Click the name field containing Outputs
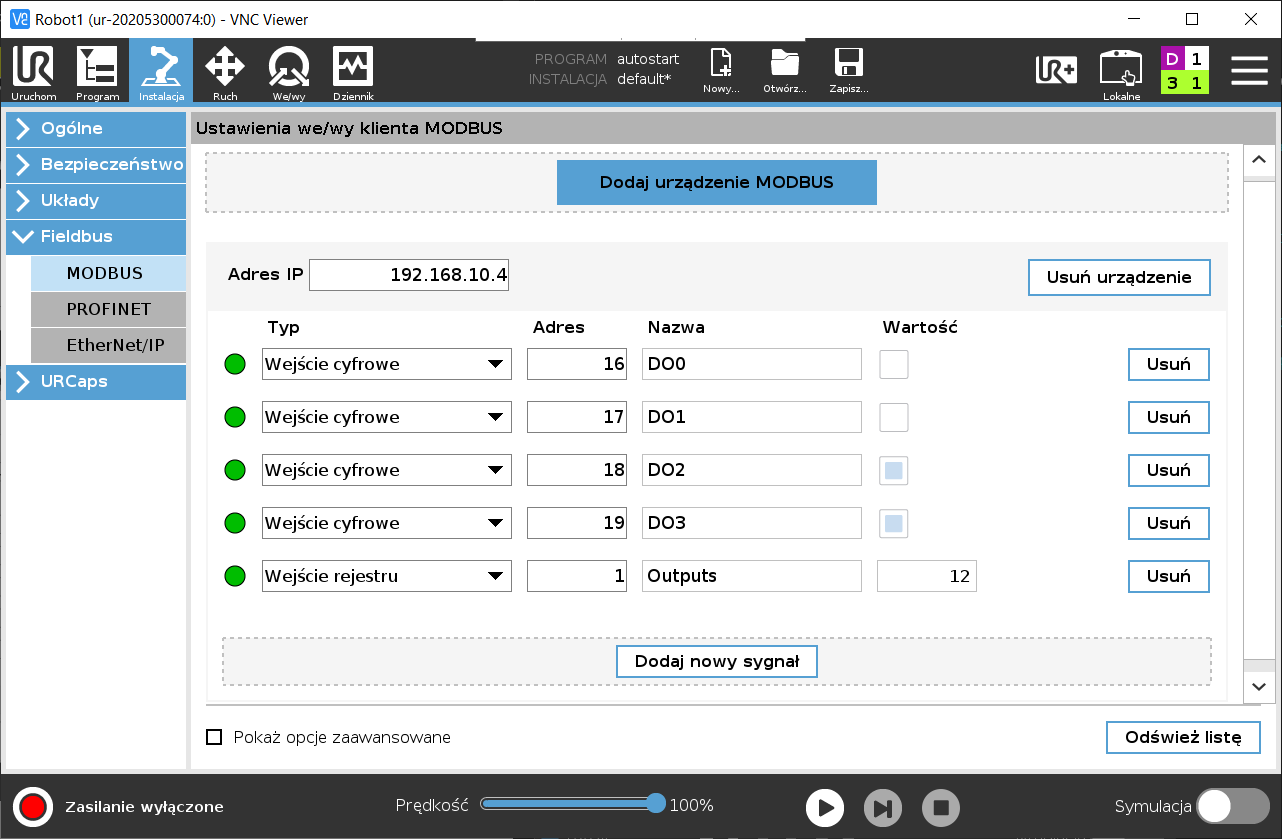This screenshot has width=1282, height=839. (752, 576)
